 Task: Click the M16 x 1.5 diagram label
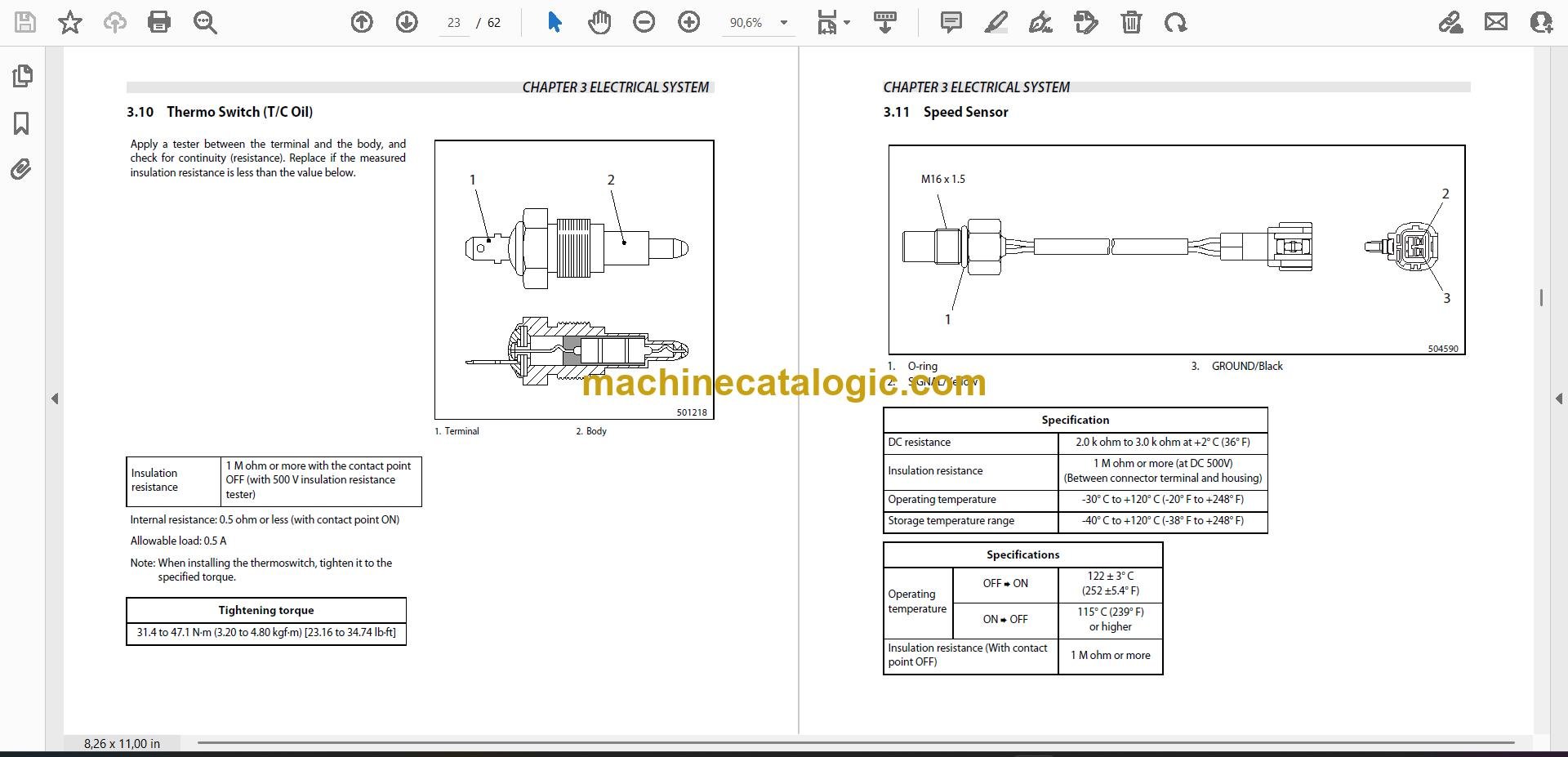coord(943,179)
